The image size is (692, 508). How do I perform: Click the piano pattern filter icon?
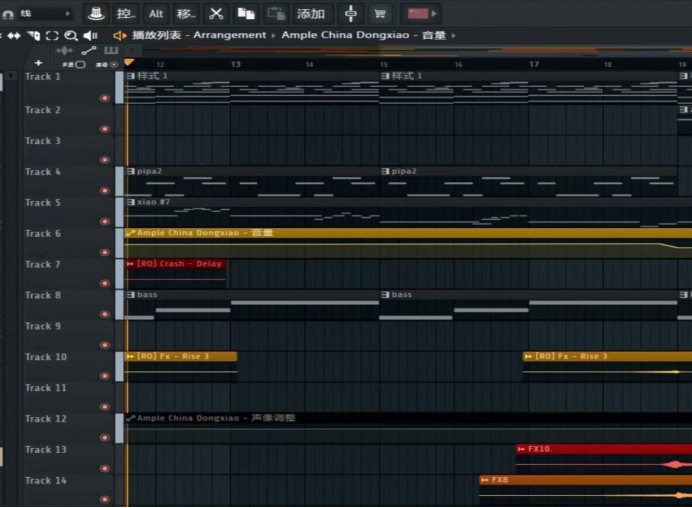click(111, 50)
